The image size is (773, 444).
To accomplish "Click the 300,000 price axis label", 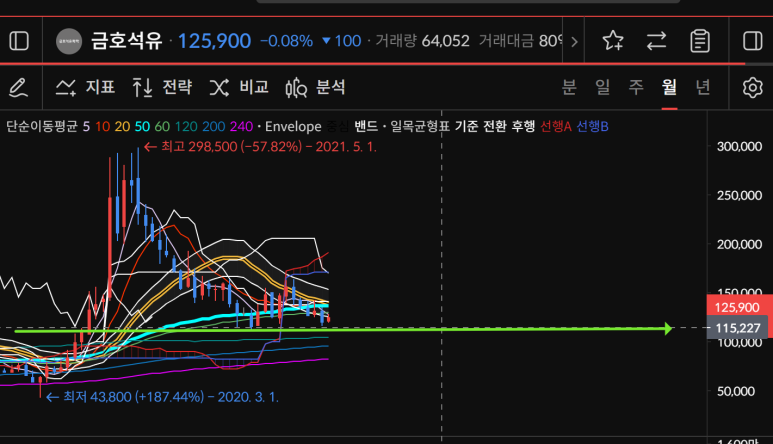I will (x=739, y=146).
